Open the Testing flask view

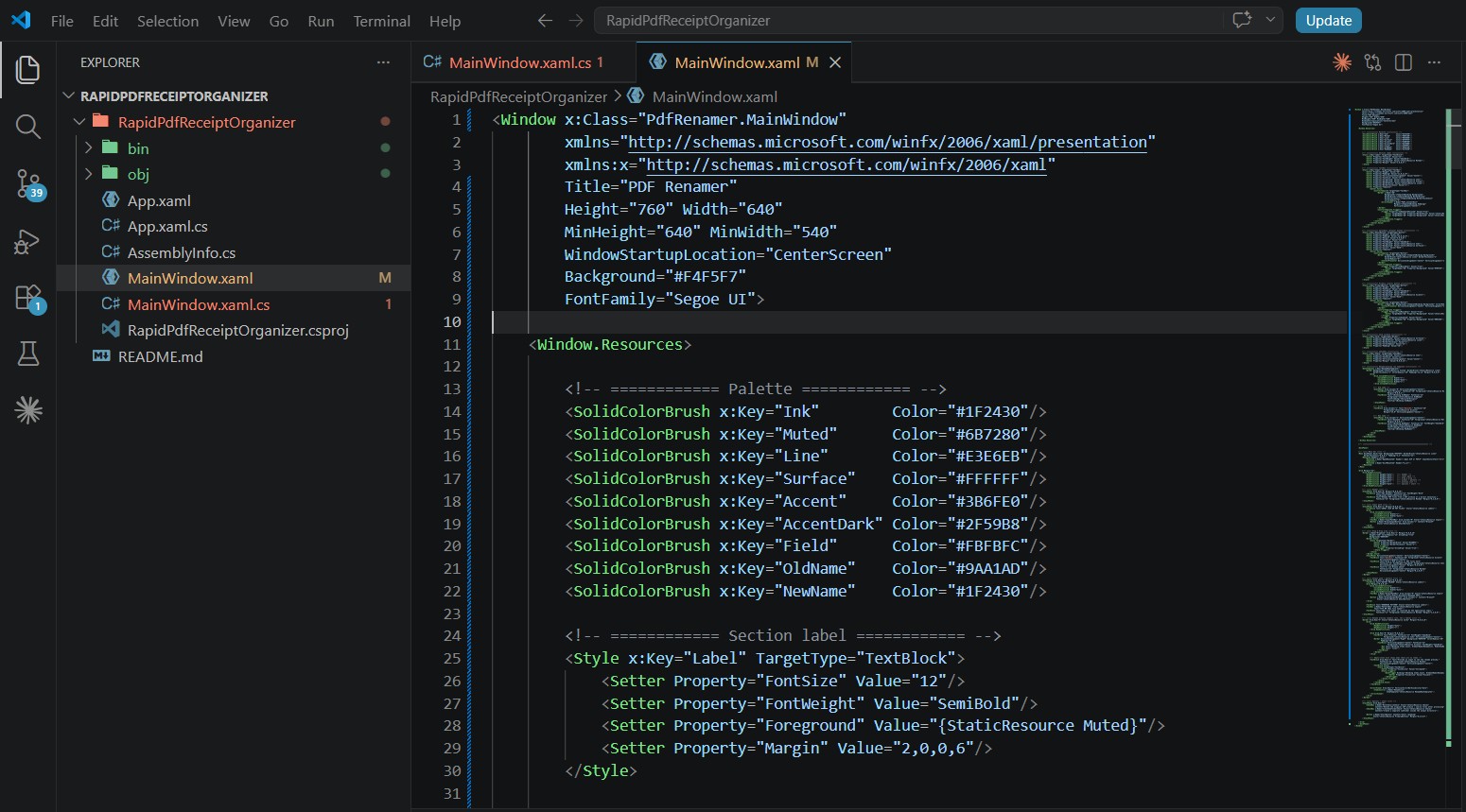[x=28, y=354]
